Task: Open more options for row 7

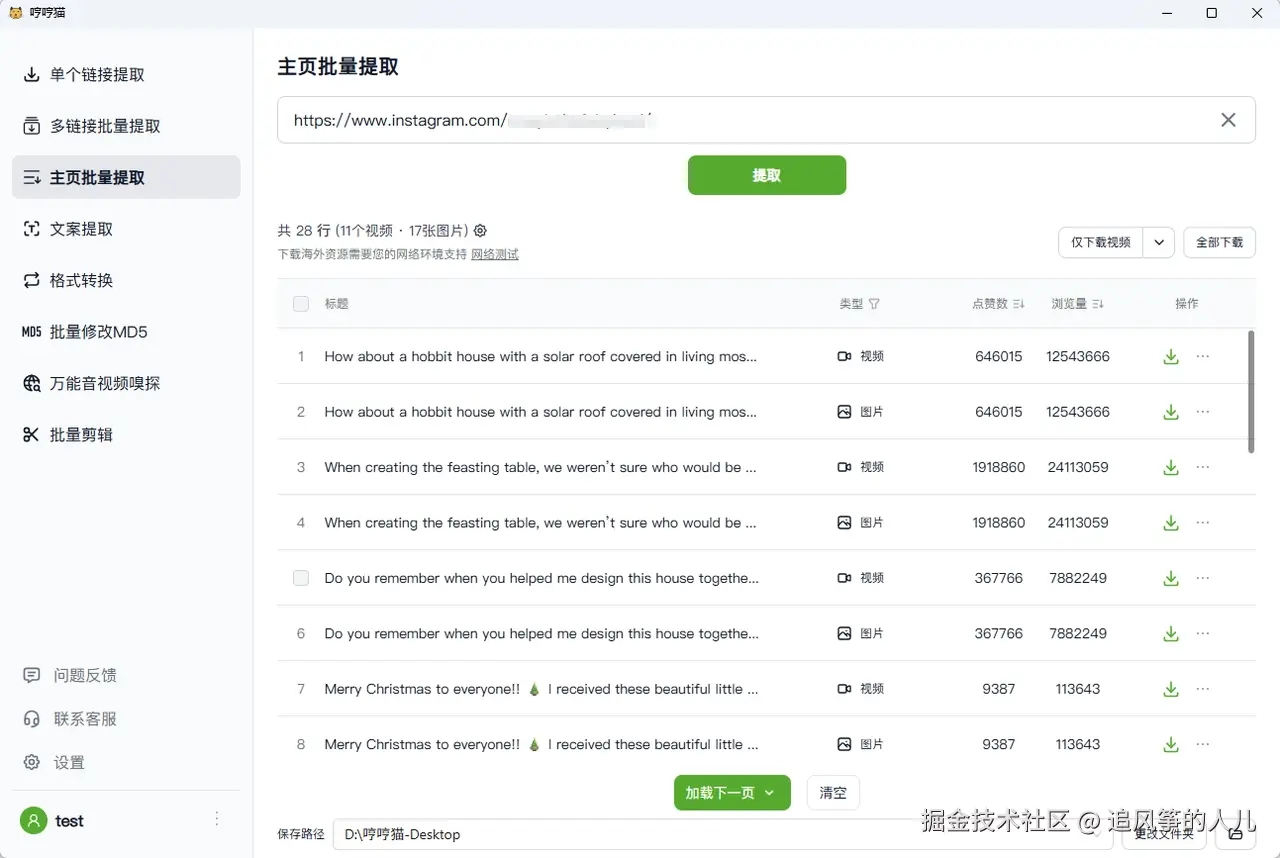Action: pos(1203,690)
